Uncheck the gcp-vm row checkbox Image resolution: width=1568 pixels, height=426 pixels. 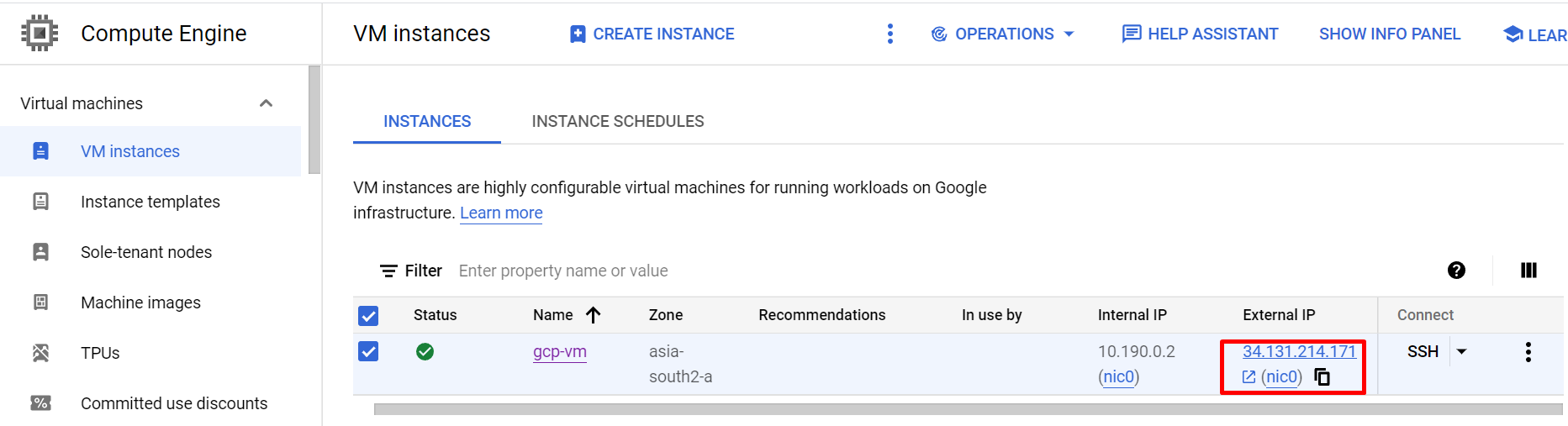coord(368,351)
